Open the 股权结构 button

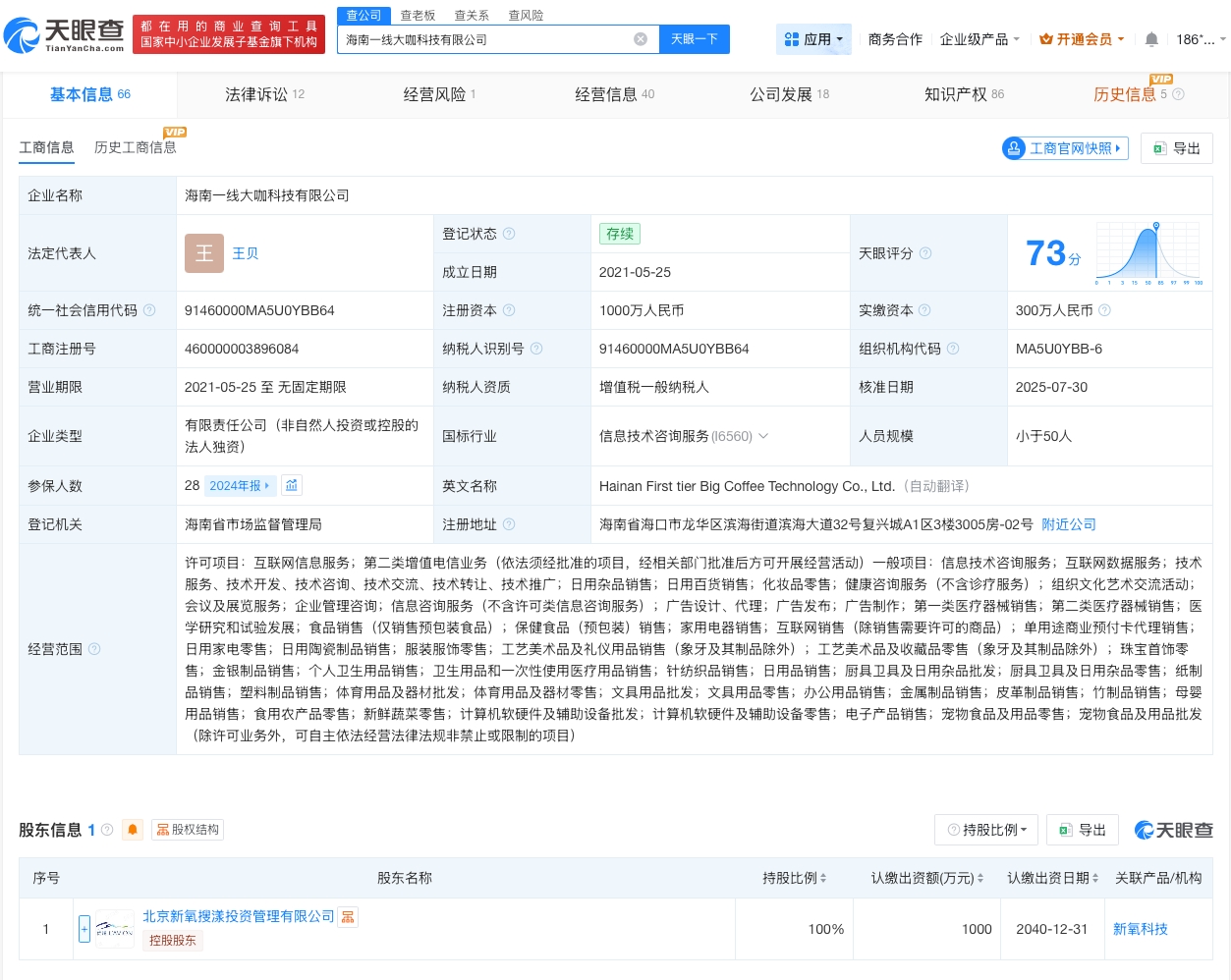(188, 830)
